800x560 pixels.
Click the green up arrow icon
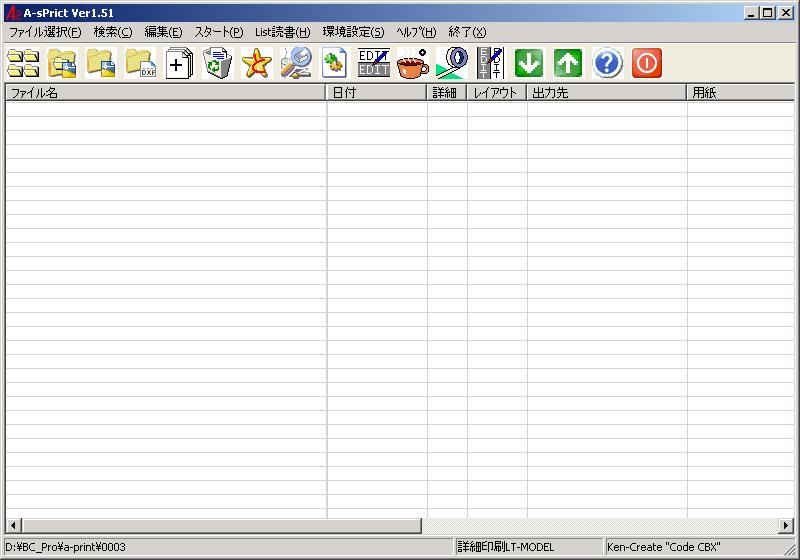568,64
